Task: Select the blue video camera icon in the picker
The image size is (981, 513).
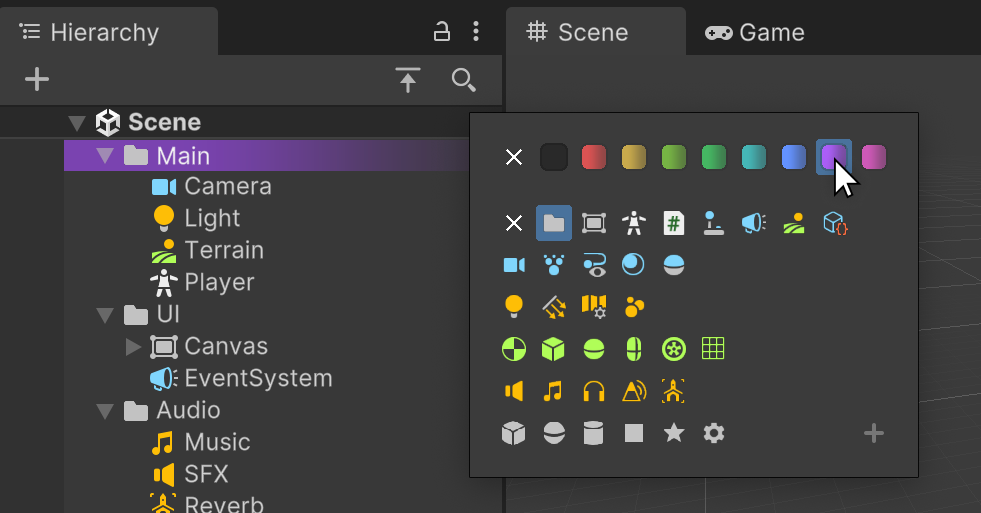Action: pyautogui.click(x=514, y=265)
